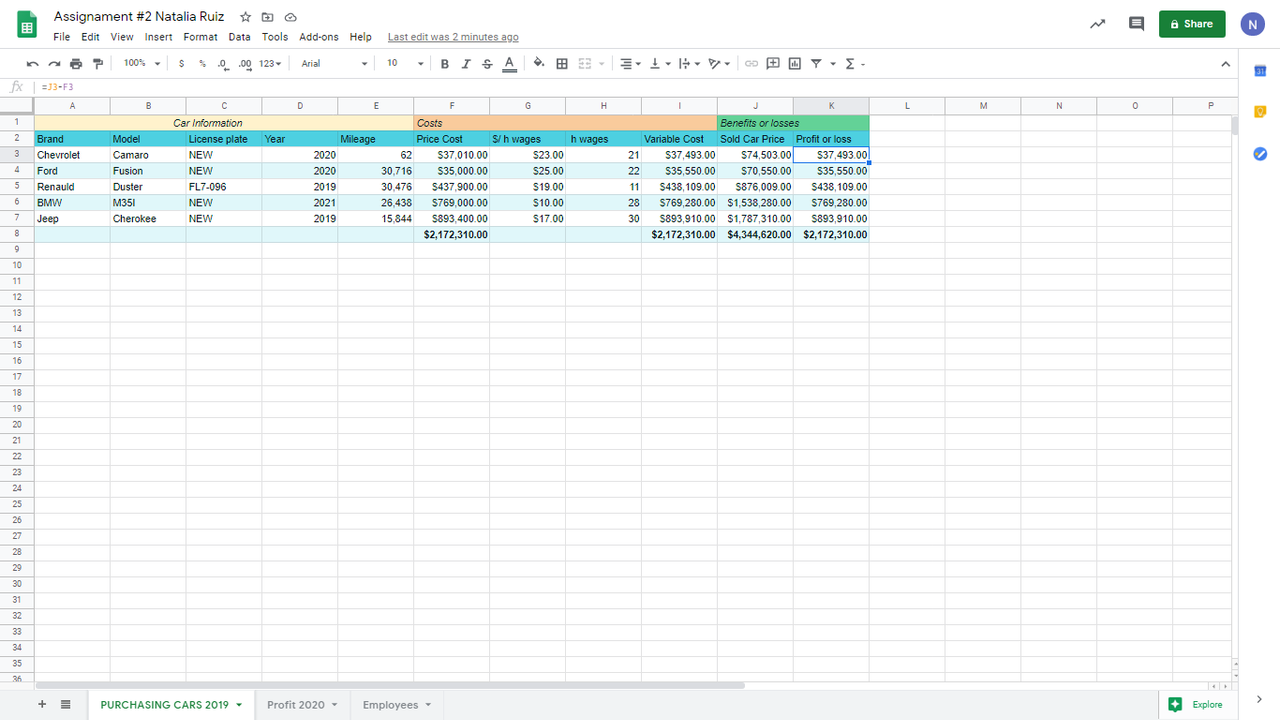Open the Borders tool
The height and width of the screenshot is (720, 1280).
click(562, 63)
